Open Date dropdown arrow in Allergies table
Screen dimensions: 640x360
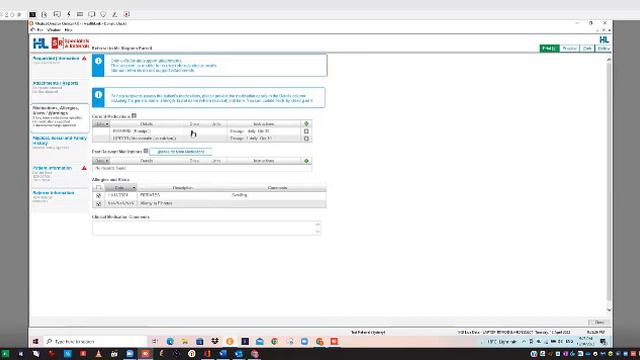pos(133,188)
